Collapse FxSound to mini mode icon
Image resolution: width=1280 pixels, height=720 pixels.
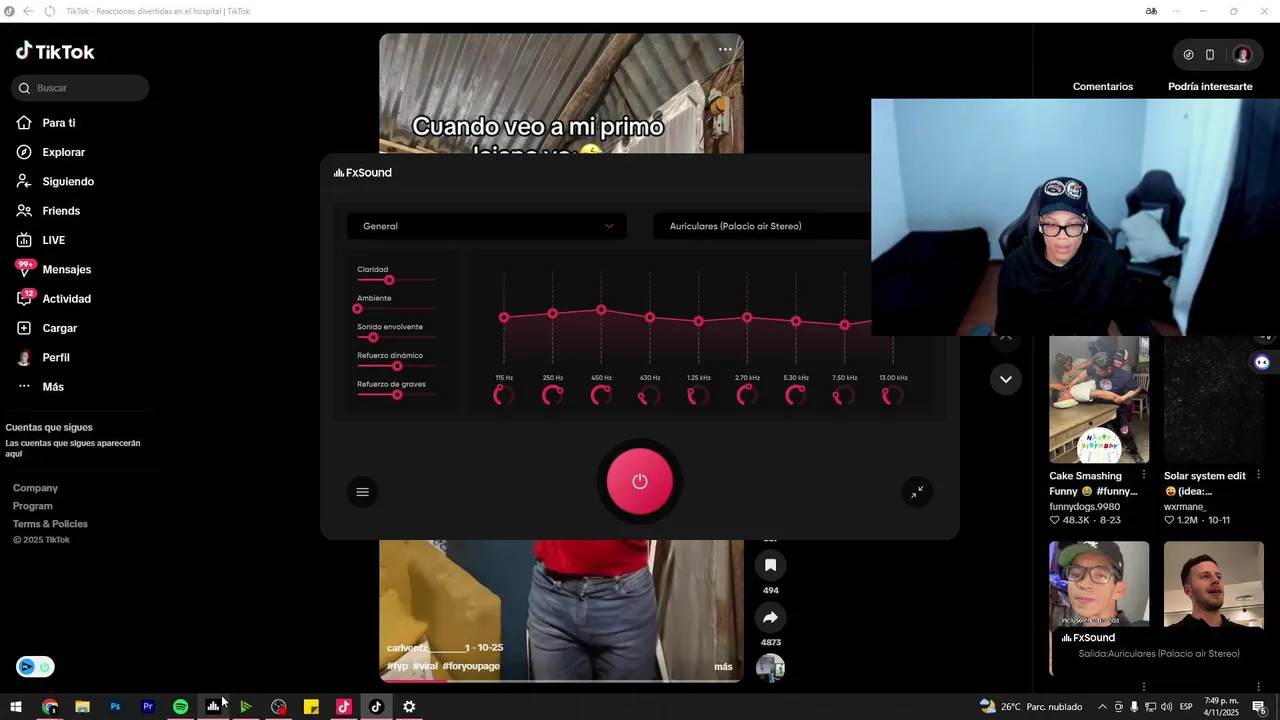pyautogui.click(x=917, y=492)
